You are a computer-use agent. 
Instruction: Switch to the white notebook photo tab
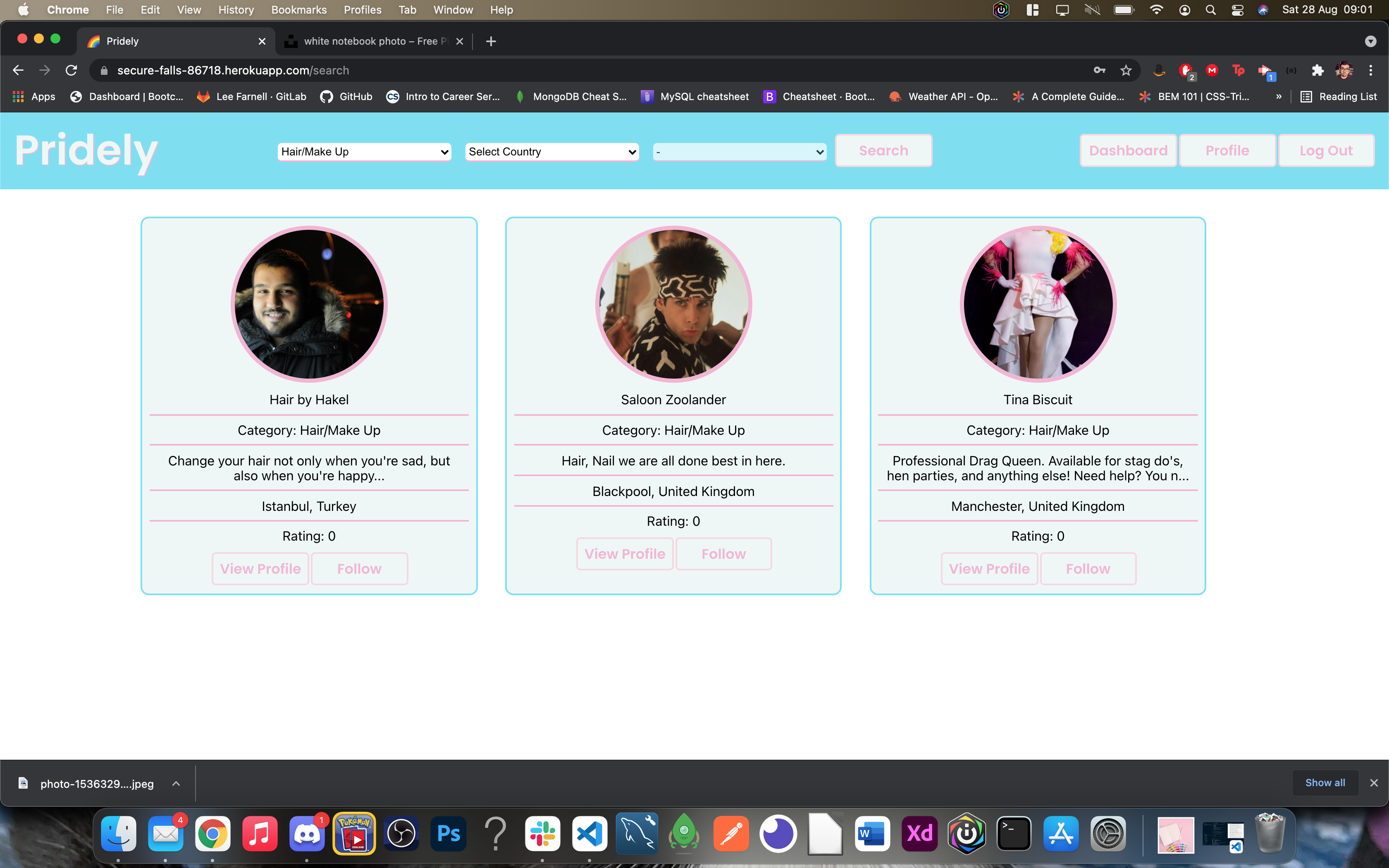(370, 41)
